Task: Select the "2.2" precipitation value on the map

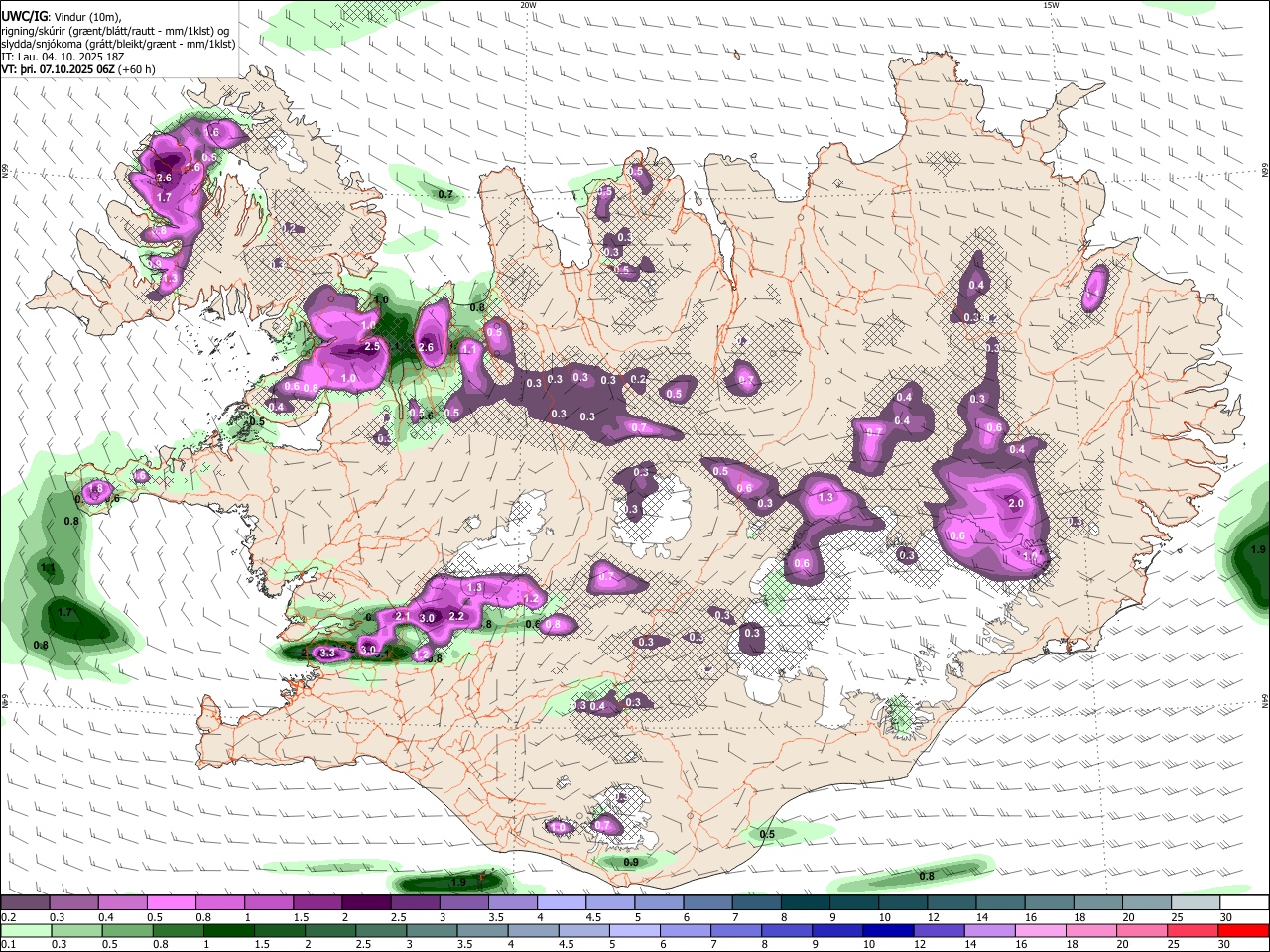Action: pyautogui.click(x=456, y=616)
